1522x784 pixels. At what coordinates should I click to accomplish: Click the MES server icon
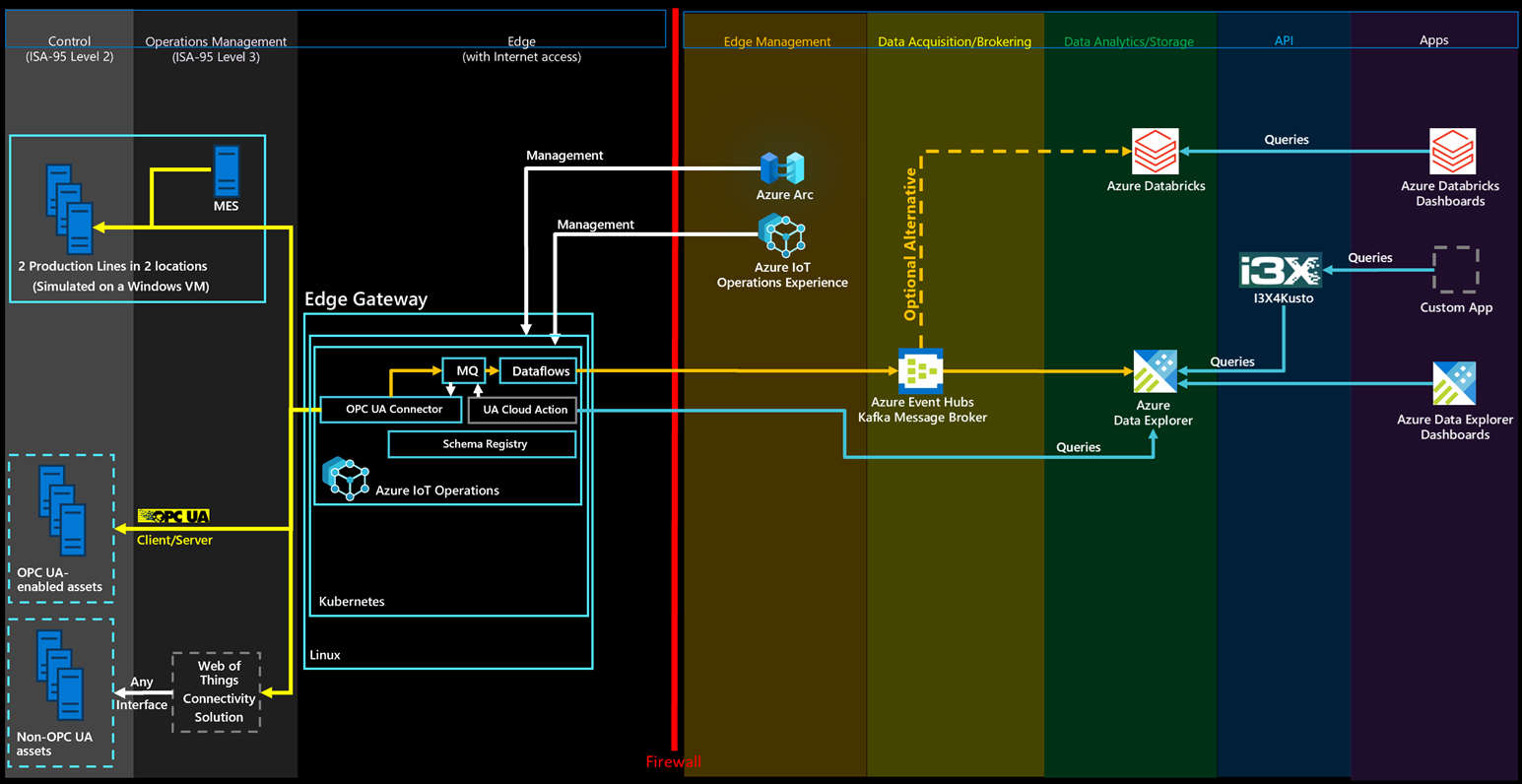pyautogui.click(x=227, y=169)
